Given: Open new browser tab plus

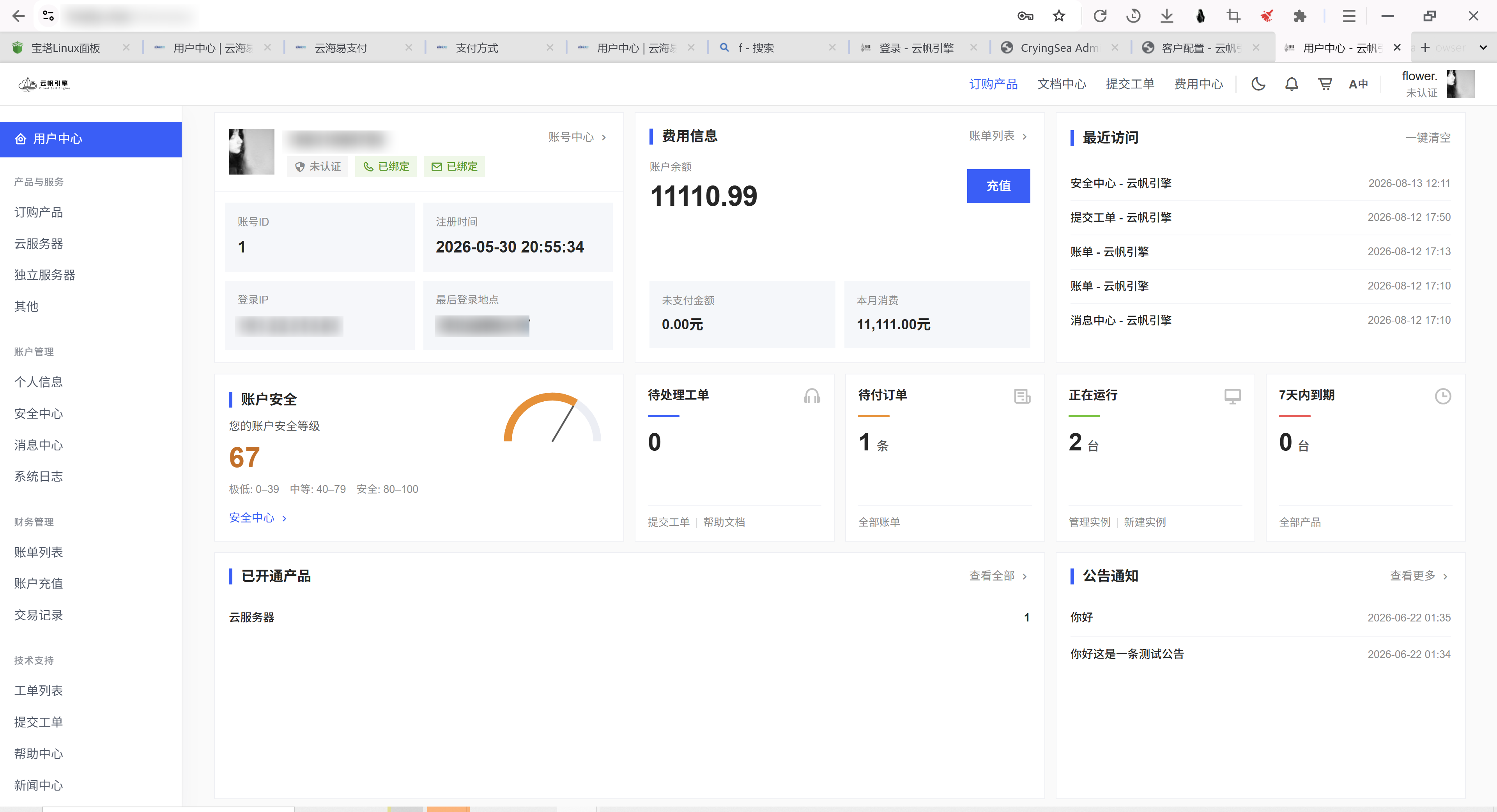Looking at the screenshot, I should [1425, 48].
